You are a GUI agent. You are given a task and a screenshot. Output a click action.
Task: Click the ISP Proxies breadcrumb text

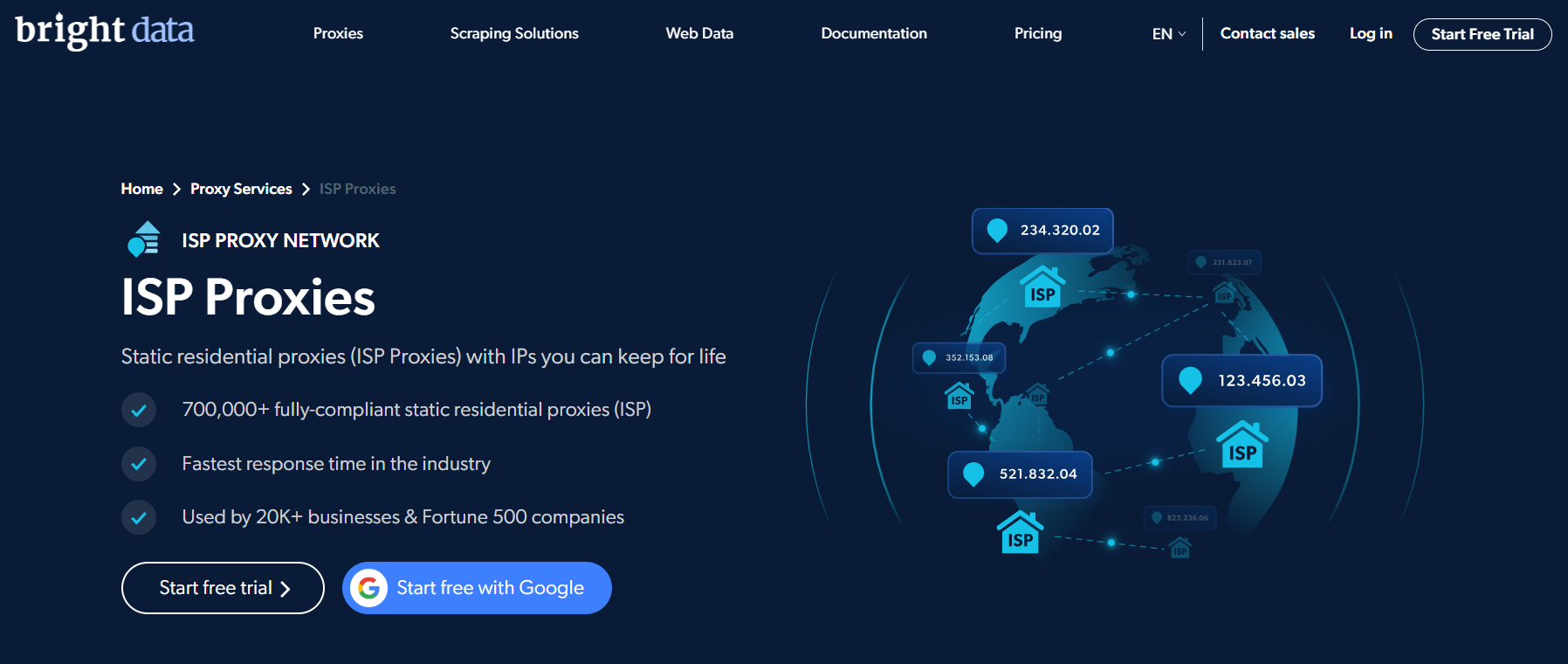pyautogui.click(x=357, y=189)
